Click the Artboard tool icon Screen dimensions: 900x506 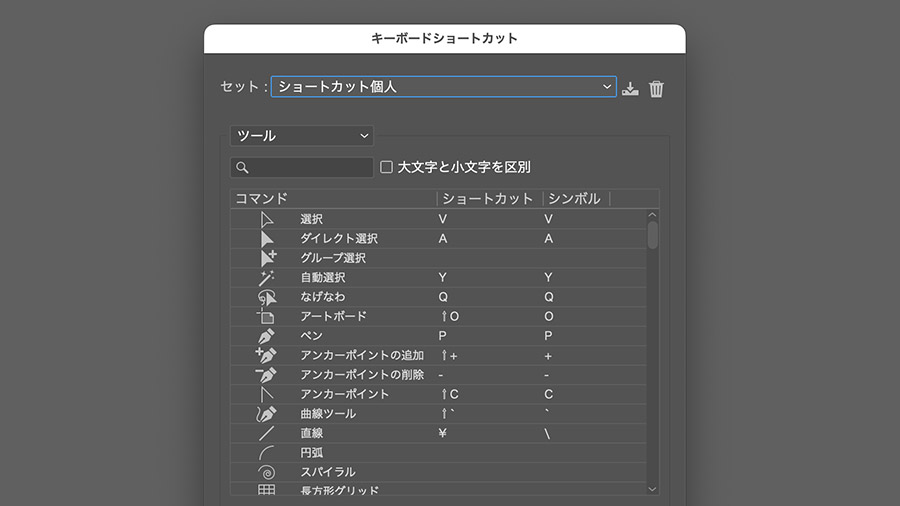pos(266,316)
